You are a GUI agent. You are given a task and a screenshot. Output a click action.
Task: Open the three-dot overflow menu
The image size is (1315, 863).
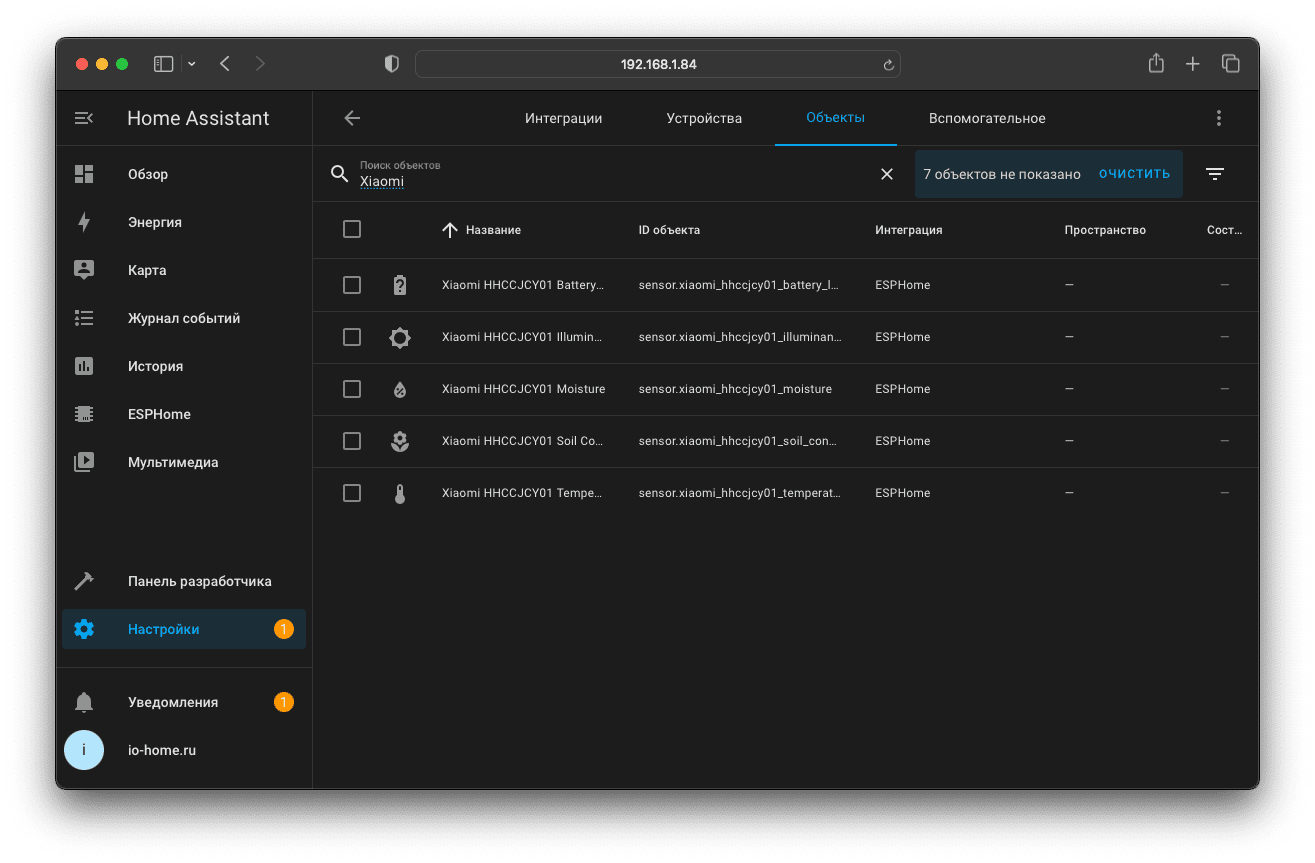click(1218, 118)
